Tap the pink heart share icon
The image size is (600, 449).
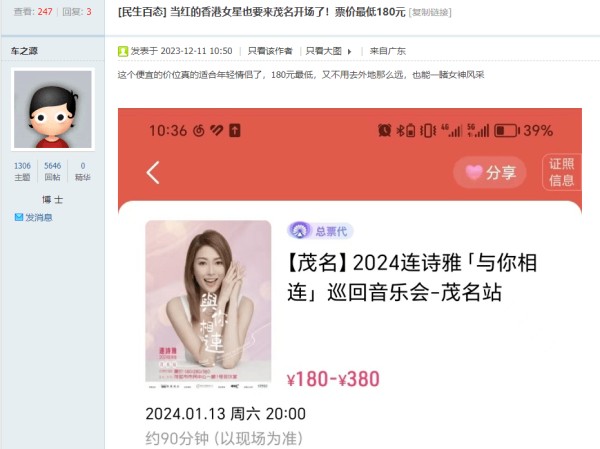[473, 172]
